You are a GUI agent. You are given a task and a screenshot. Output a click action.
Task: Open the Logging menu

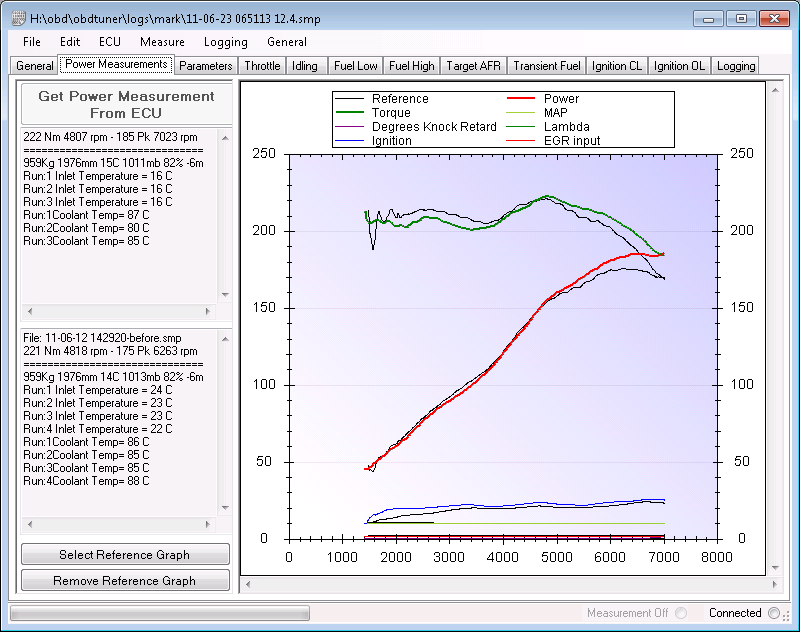point(226,42)
